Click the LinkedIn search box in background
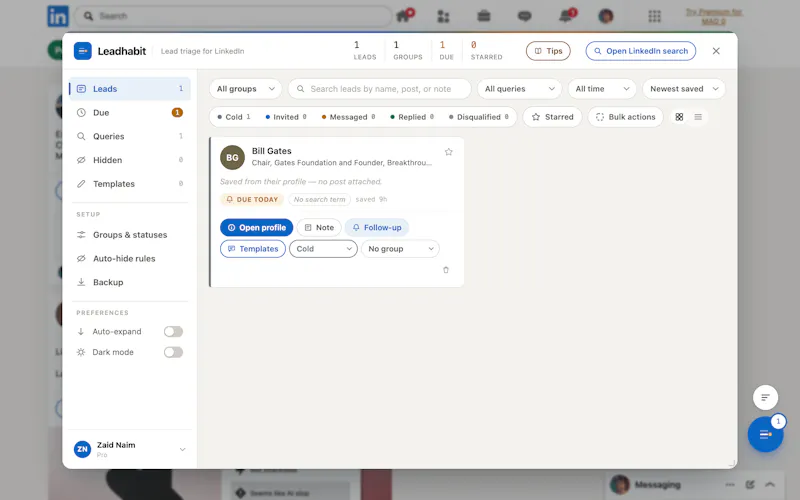Screen dimensions: 800x500 pyautogui.click(x=233, y=16)
